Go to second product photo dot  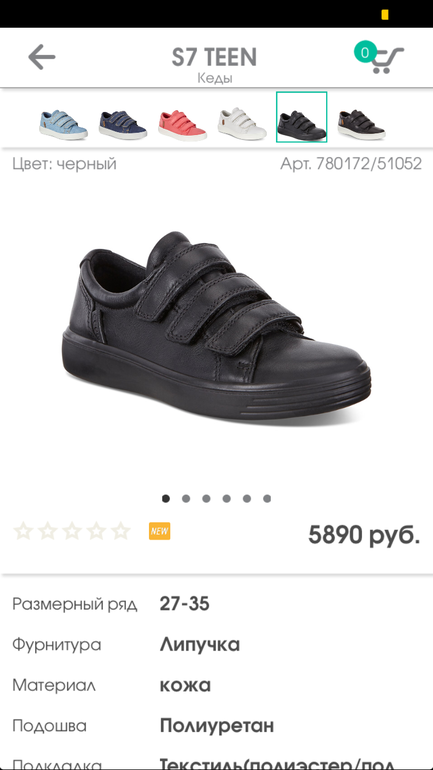186,498
